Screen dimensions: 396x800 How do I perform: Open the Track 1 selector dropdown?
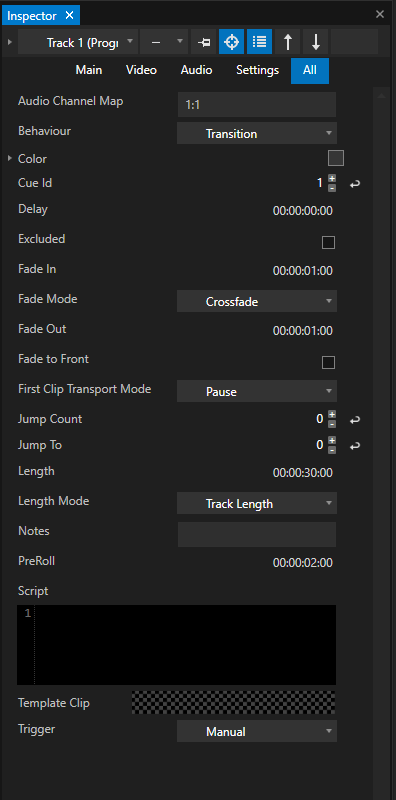point(78,42)
